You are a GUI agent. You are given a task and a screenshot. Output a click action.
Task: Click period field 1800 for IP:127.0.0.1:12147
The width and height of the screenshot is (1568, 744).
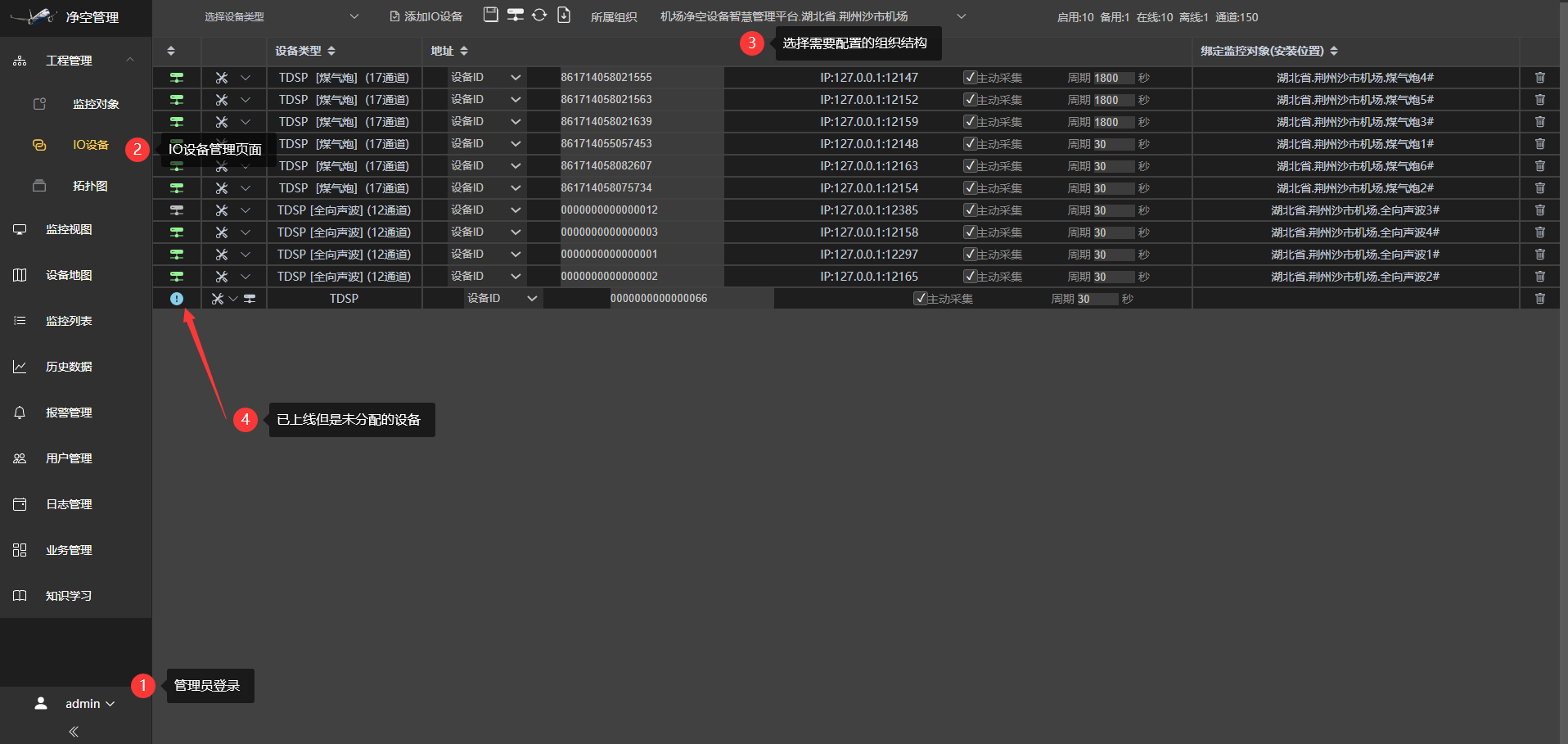[1113, 78]
